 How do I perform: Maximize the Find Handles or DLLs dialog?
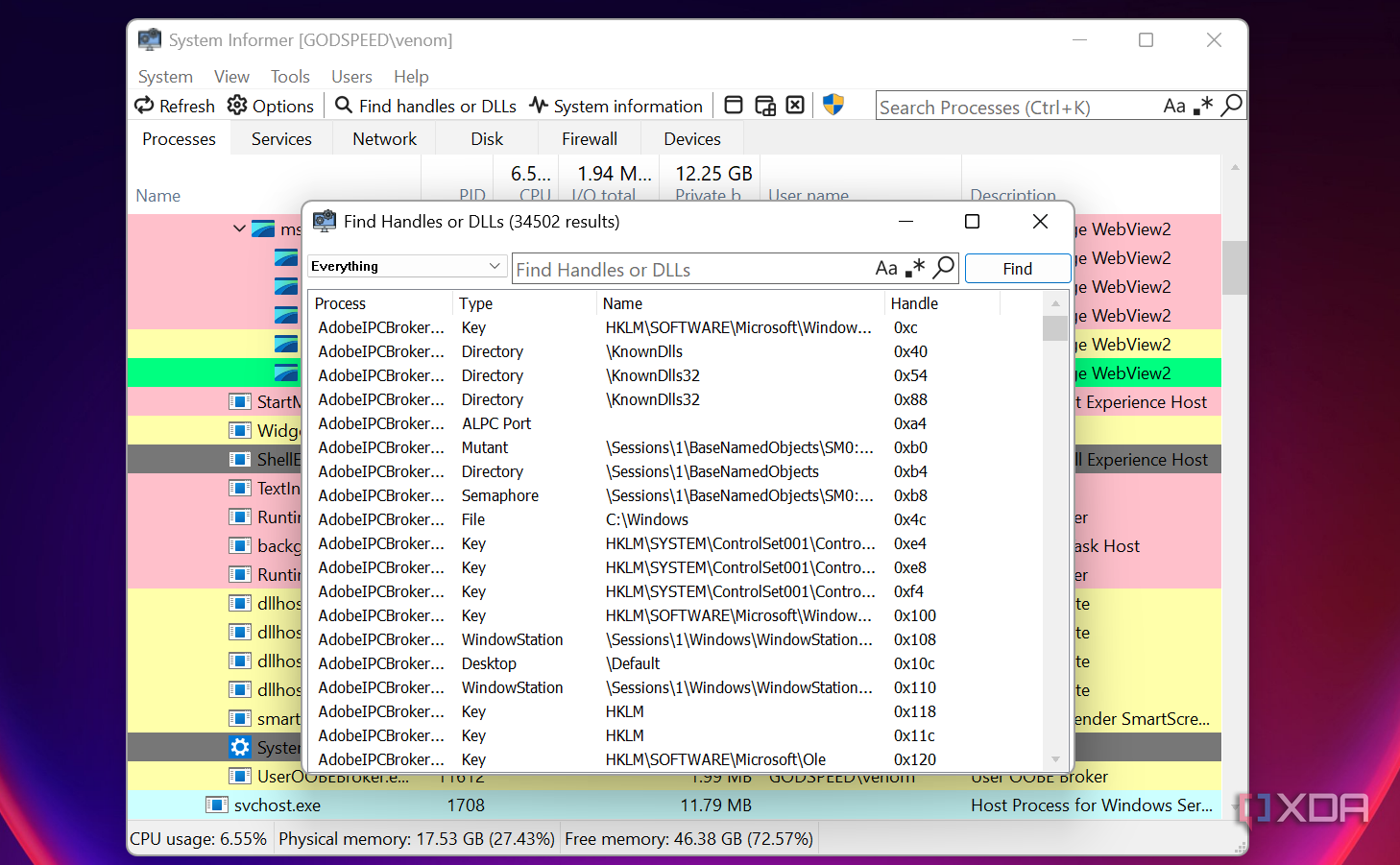(x=972, y=222)
